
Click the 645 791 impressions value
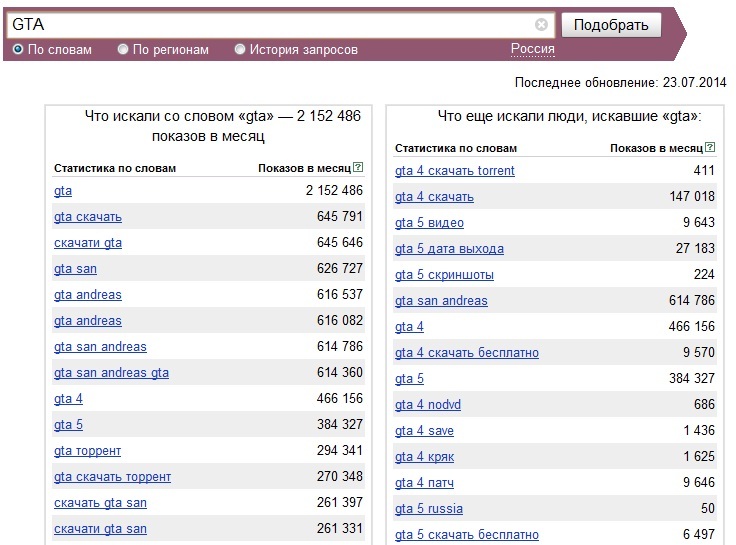coord(340,216)
